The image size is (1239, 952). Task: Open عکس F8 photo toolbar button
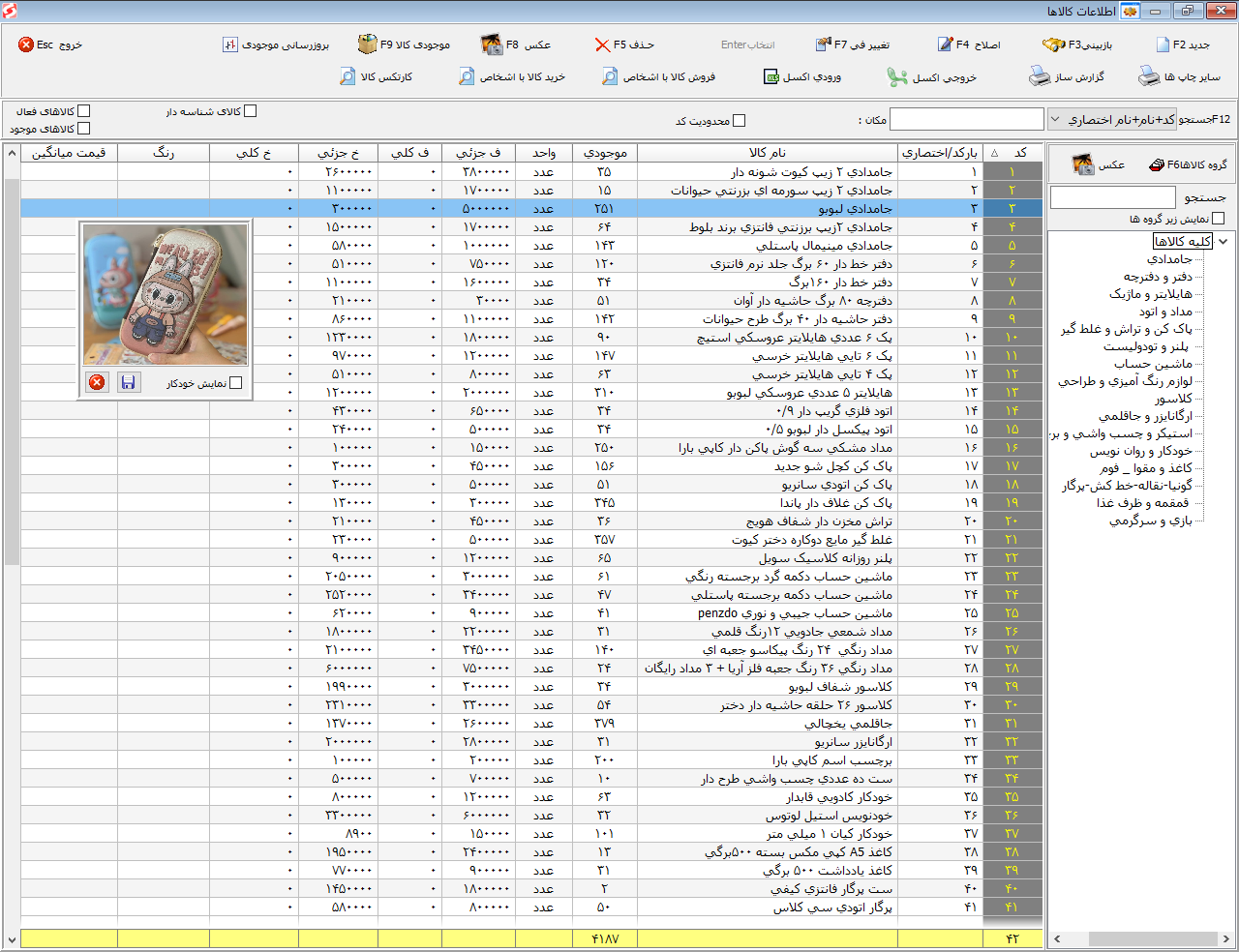pyautogui.click(x=516, y=45)
